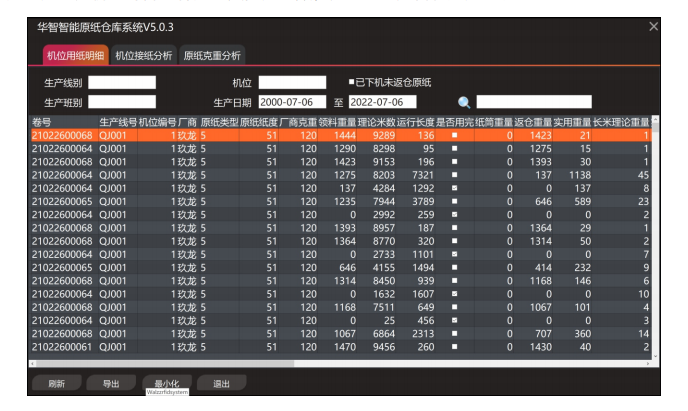
Task: Click the 导出 button
Action: (110, 383)
